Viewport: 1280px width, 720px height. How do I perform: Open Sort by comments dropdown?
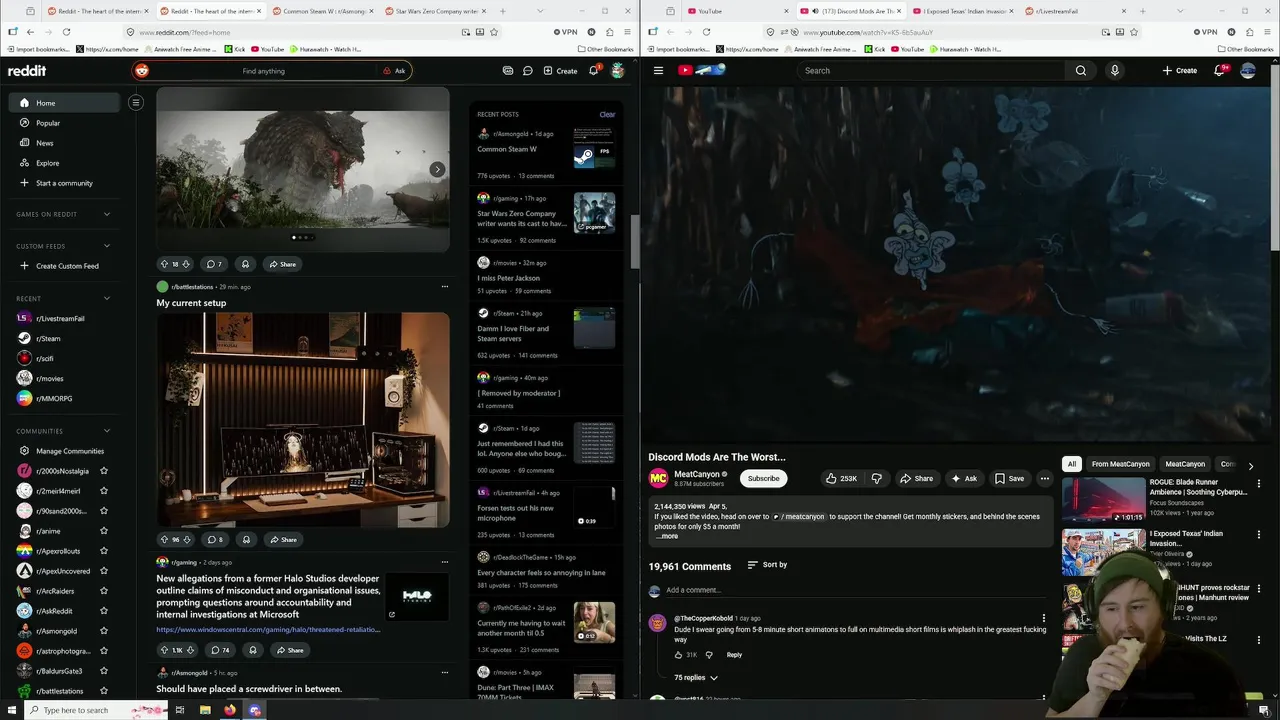point(767,565)
